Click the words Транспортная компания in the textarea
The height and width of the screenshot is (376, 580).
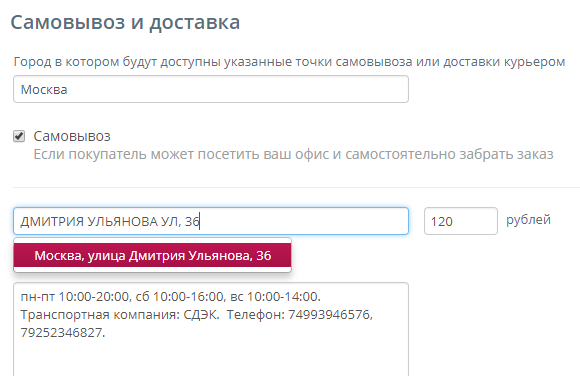[100, 315]
